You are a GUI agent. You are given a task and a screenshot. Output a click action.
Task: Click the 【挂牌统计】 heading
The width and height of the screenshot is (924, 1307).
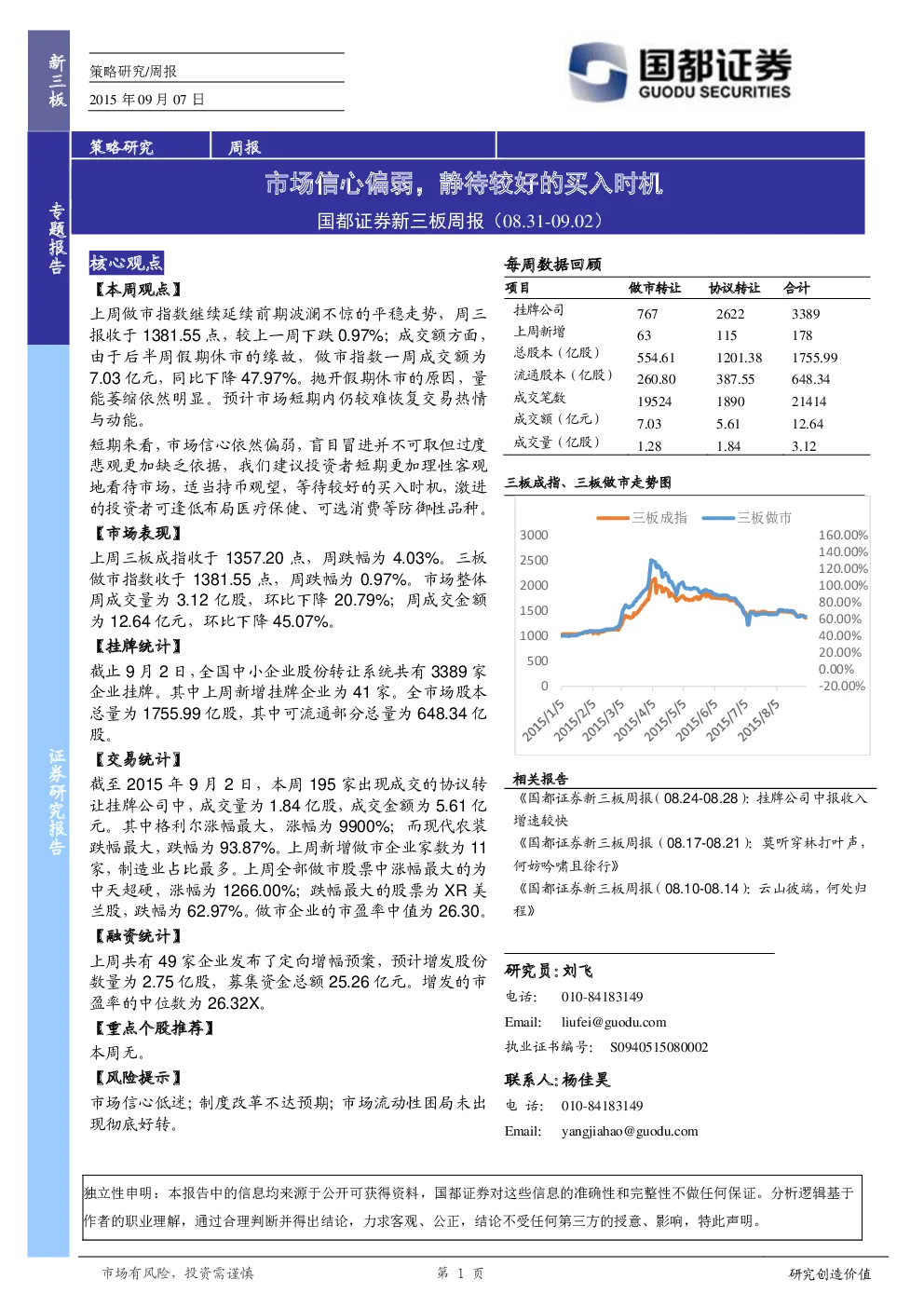pyautogui.click(x=138, y=646)
